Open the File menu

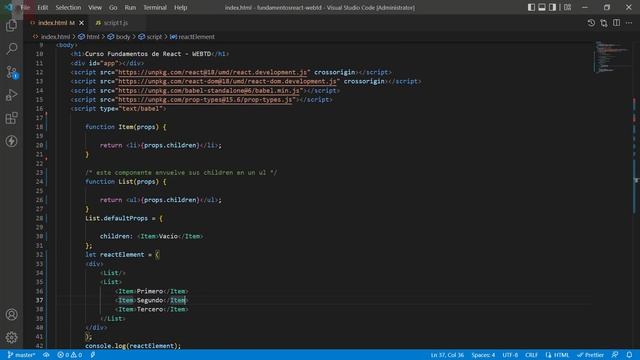[25, 7]
